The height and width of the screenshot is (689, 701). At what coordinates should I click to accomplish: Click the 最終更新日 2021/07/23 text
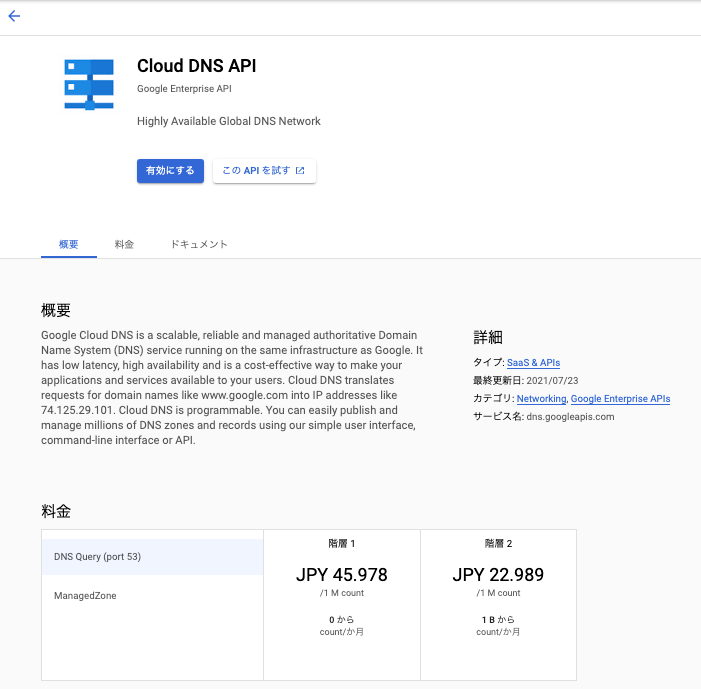[526, 380]
